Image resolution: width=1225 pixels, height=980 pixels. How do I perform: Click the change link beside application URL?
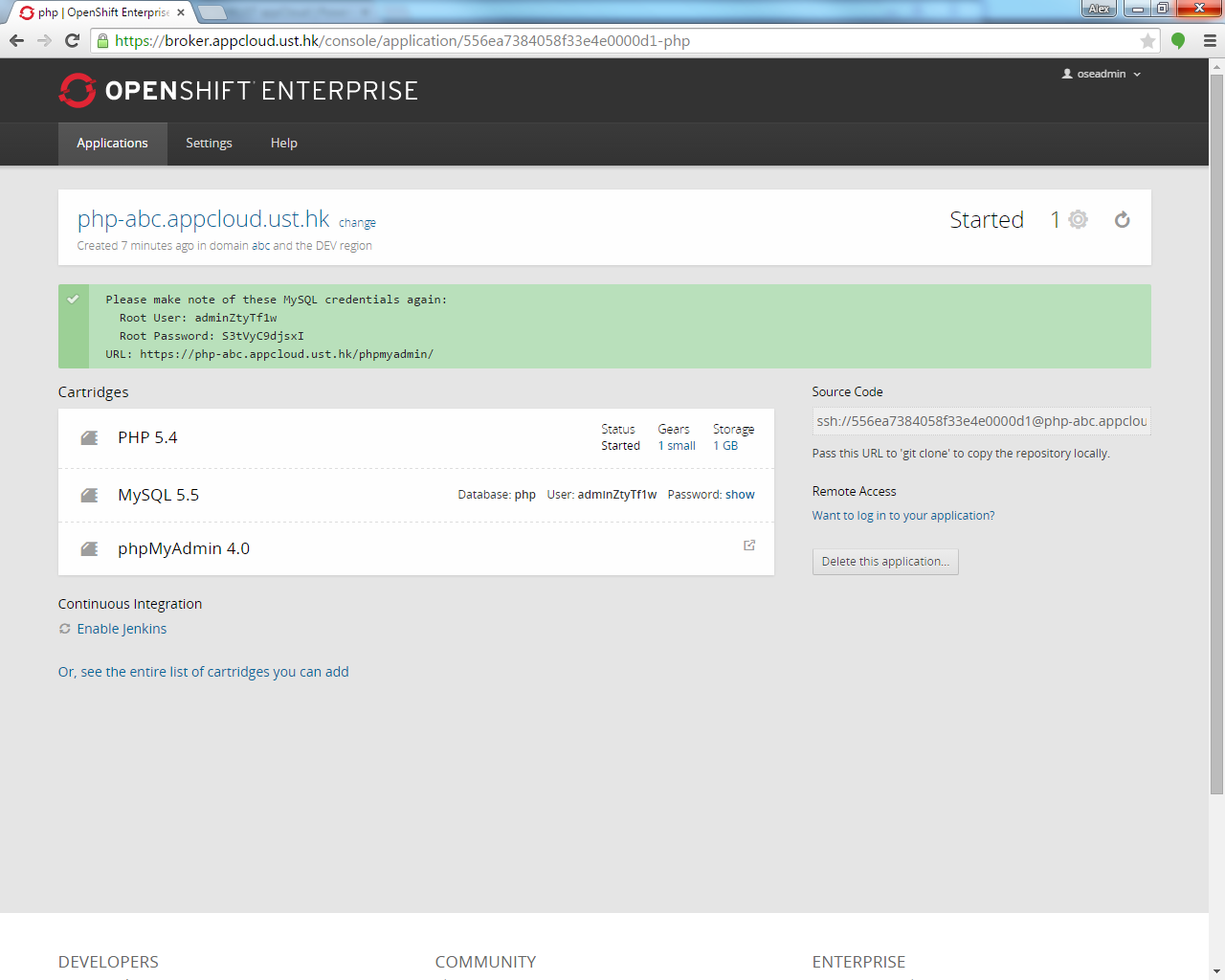357,223
